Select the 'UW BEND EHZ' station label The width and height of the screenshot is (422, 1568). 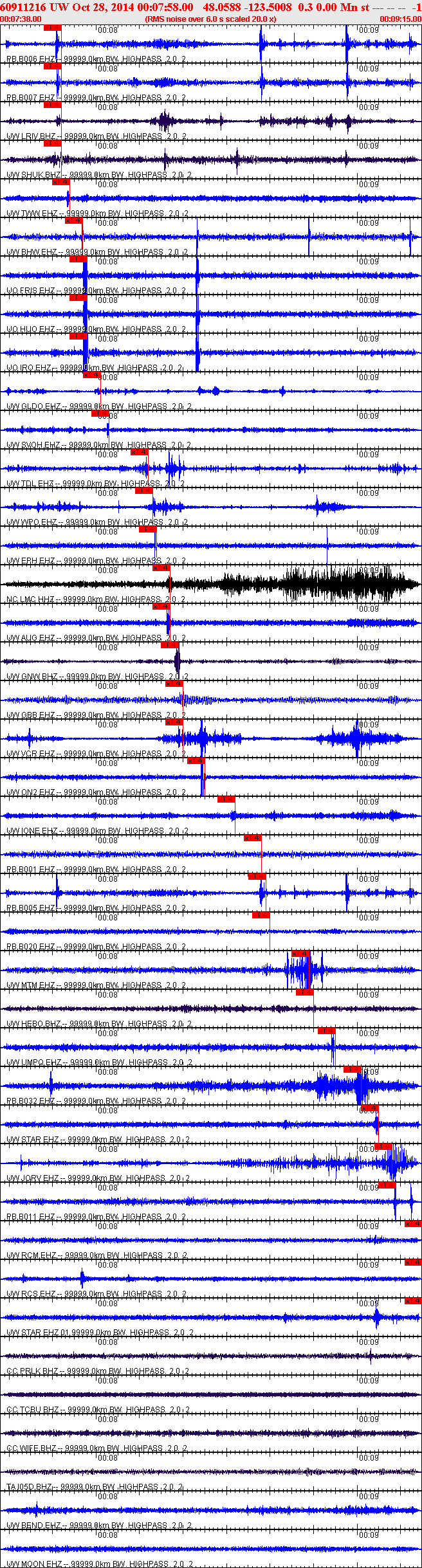coord(33,1526)
